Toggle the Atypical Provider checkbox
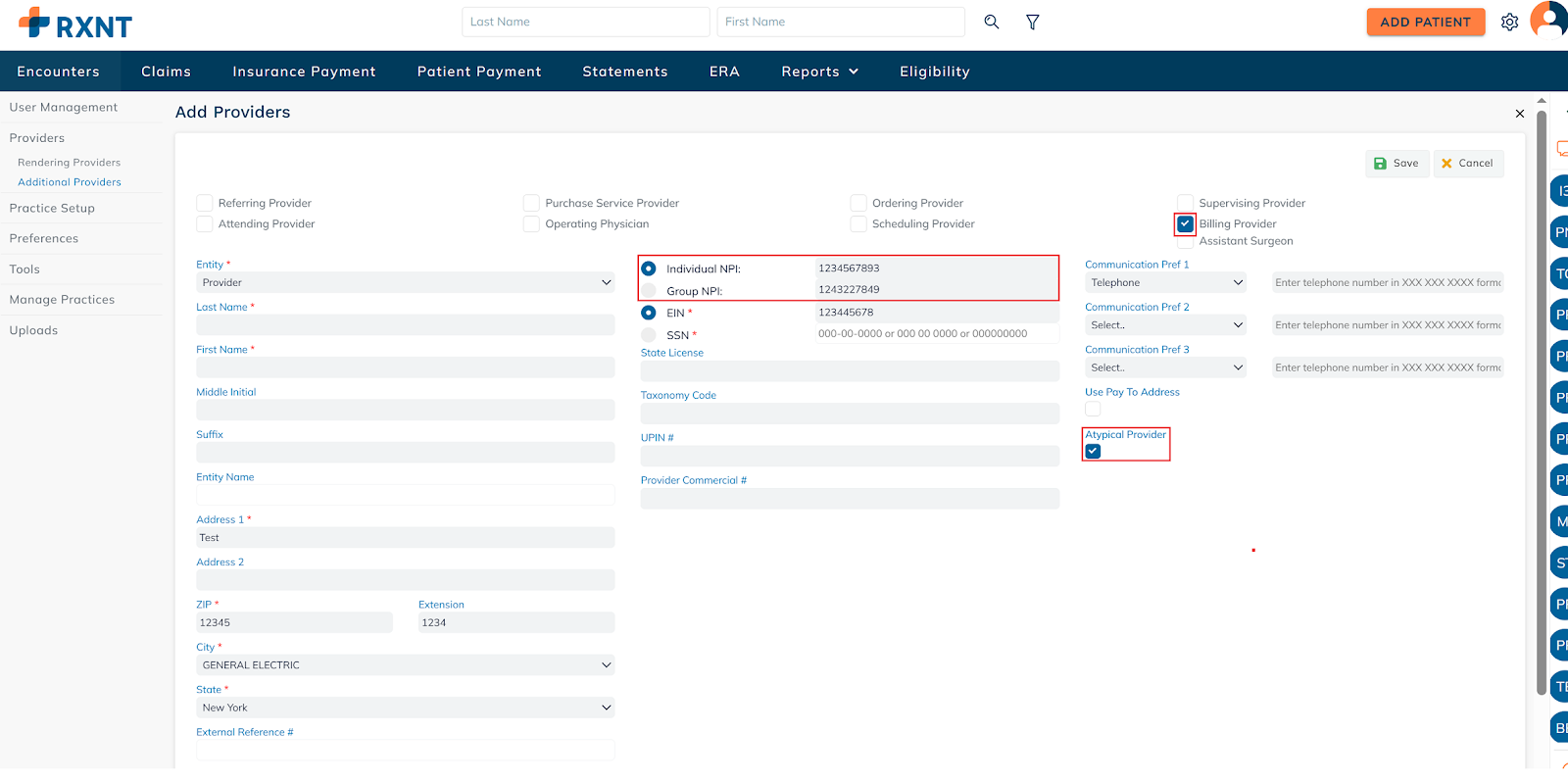This screenshot has width=1568, height=782. [x=1093, y=452]
